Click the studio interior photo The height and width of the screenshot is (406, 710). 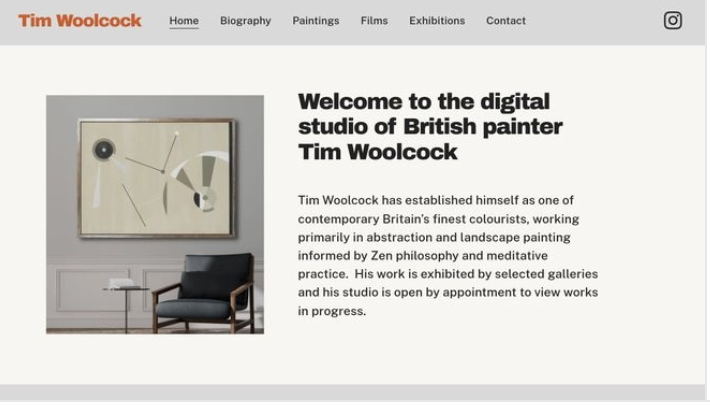155,214
